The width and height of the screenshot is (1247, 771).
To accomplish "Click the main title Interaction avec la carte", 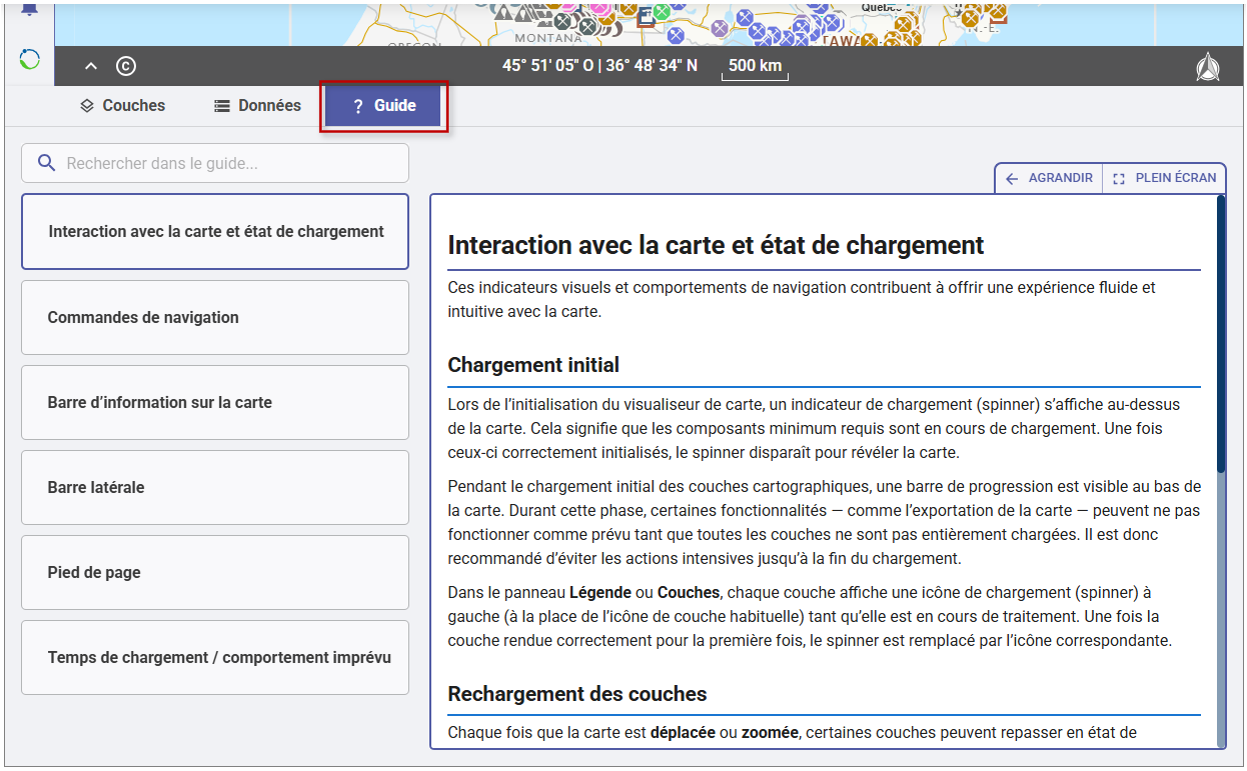I will tap(716, 245).
